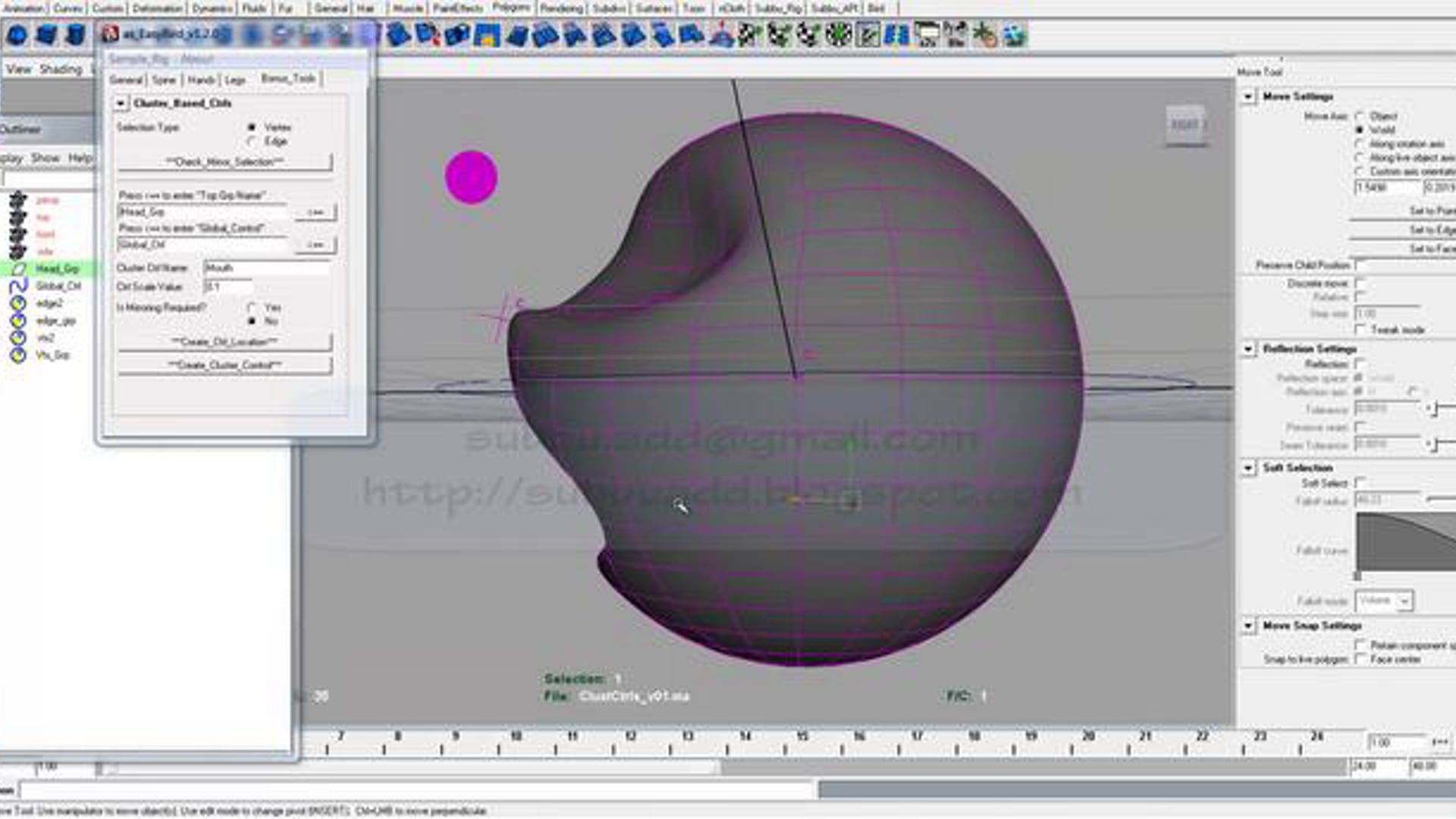1456x819 pixels.
Task: Collapse the Cluster_Based_Ctrls section
Action: click(x=121, y=103)
